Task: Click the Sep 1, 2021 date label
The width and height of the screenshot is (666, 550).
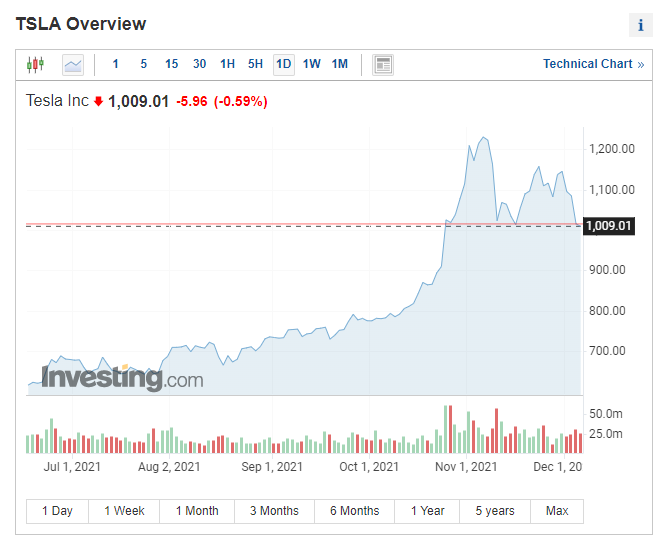Action: [272, 467]
